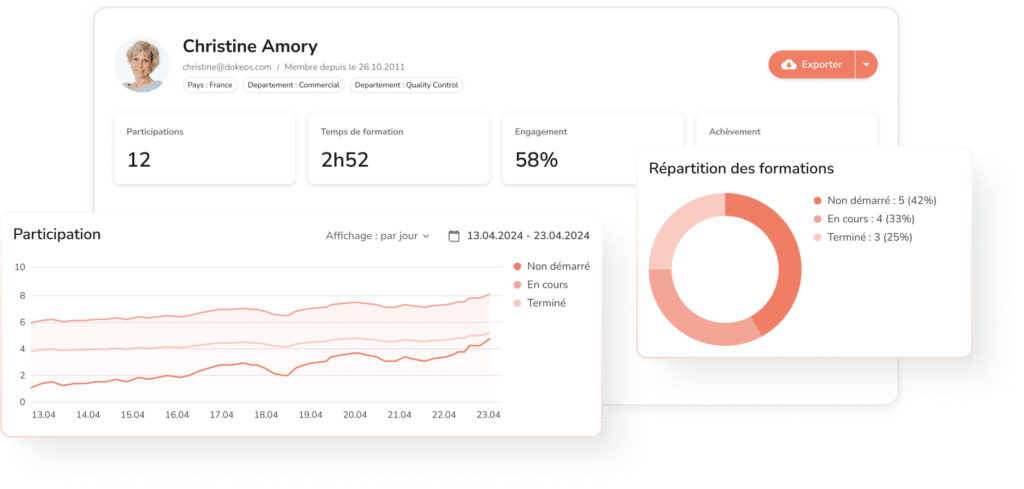1024x489 pixels.
Task: Click Christine Amory's profile photo
Action: pyautogui.click(x=142, y=65)
